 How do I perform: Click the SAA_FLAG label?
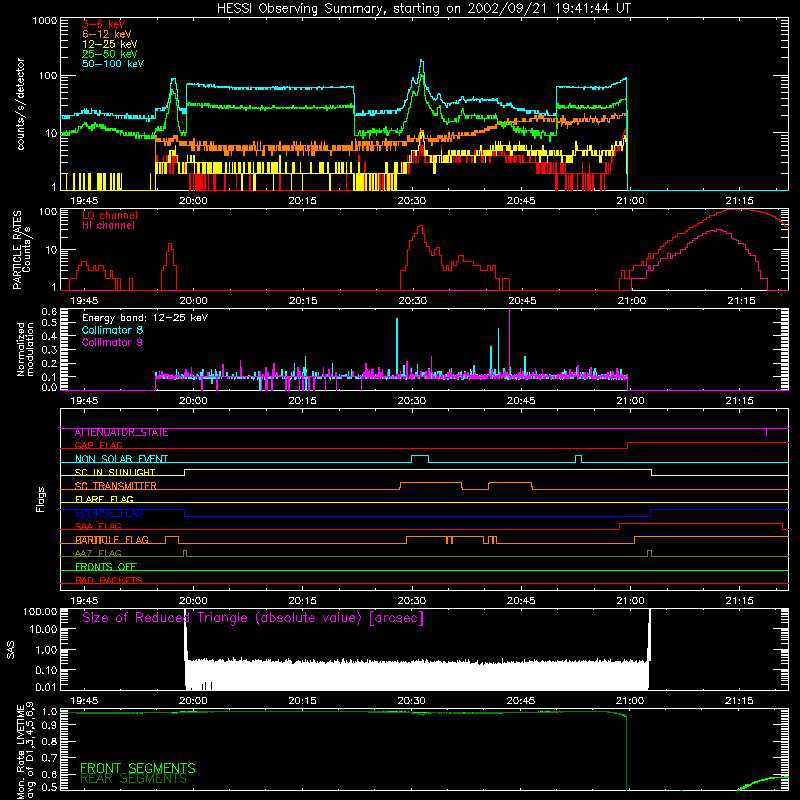point(98,526)
